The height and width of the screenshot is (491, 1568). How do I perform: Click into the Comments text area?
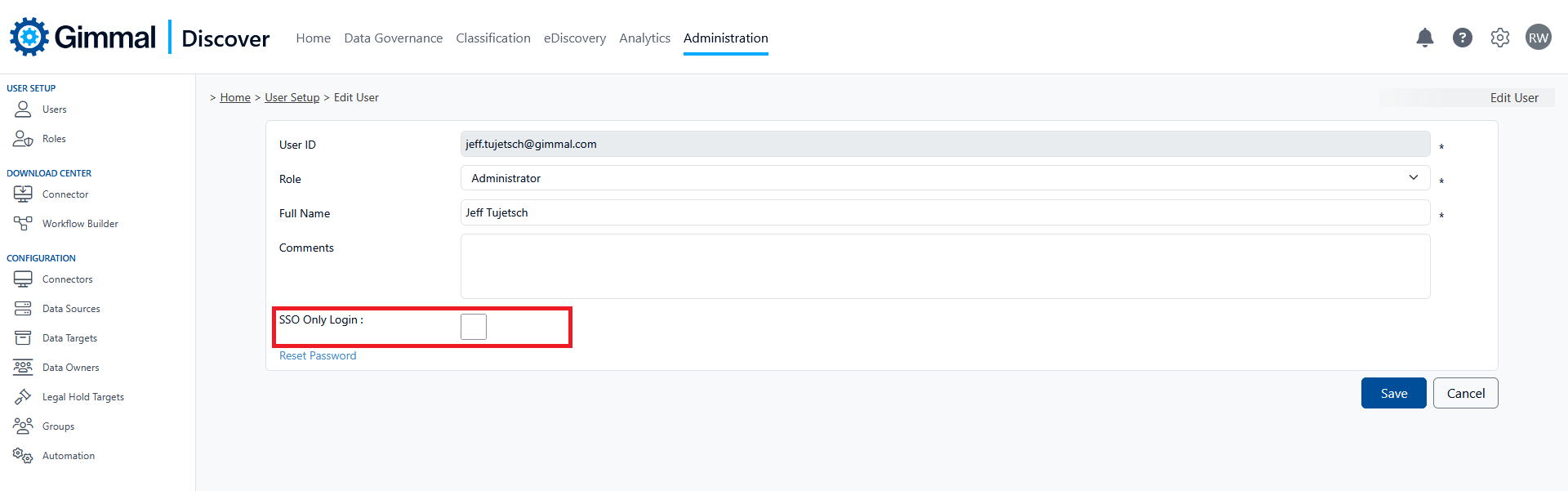[945, 266]
